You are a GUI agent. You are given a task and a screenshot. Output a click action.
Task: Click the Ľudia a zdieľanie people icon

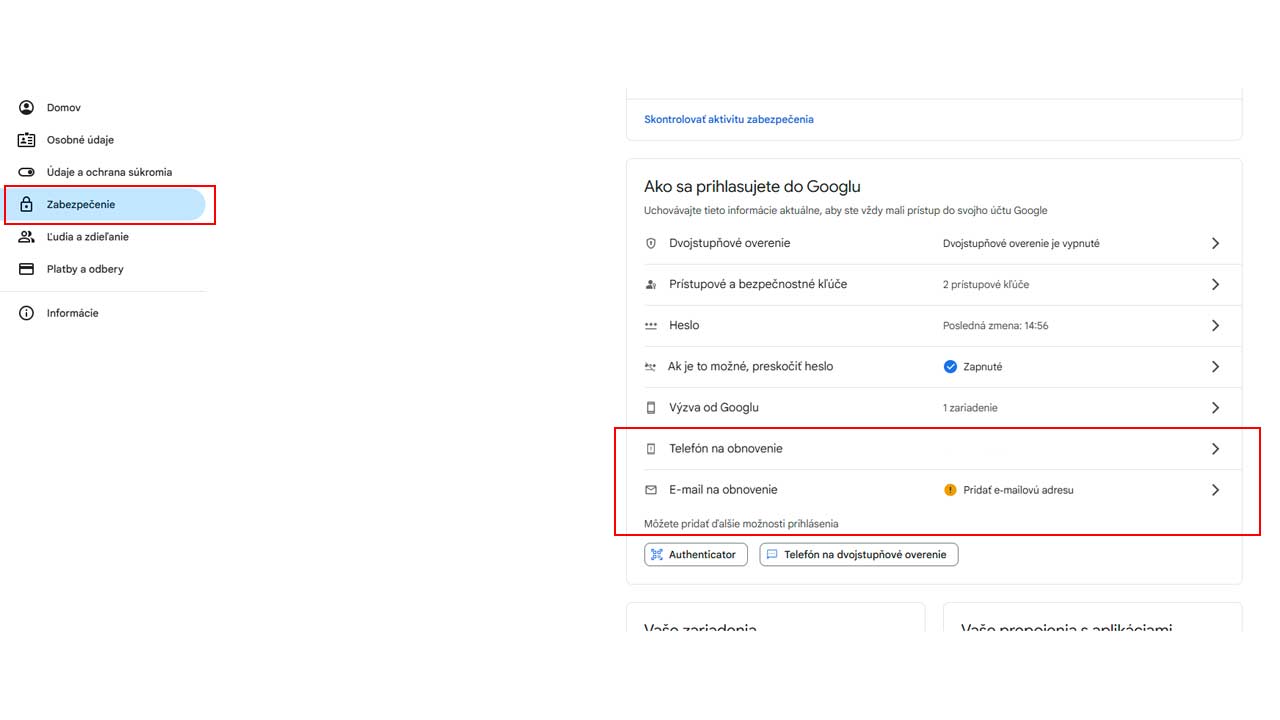27,237
